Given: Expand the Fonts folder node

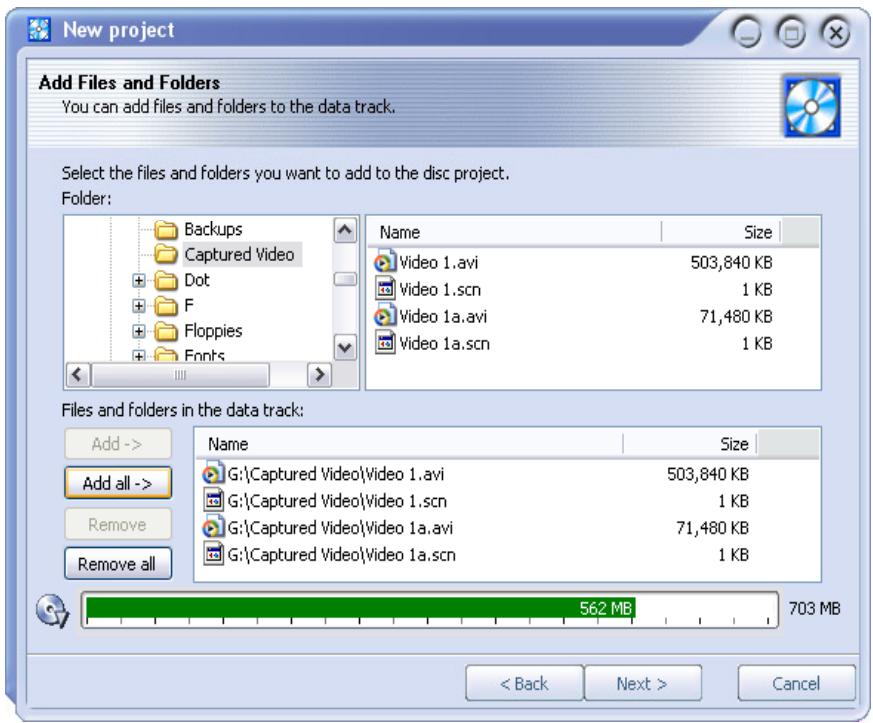Looking at the screenshot, I should point(139,355).
